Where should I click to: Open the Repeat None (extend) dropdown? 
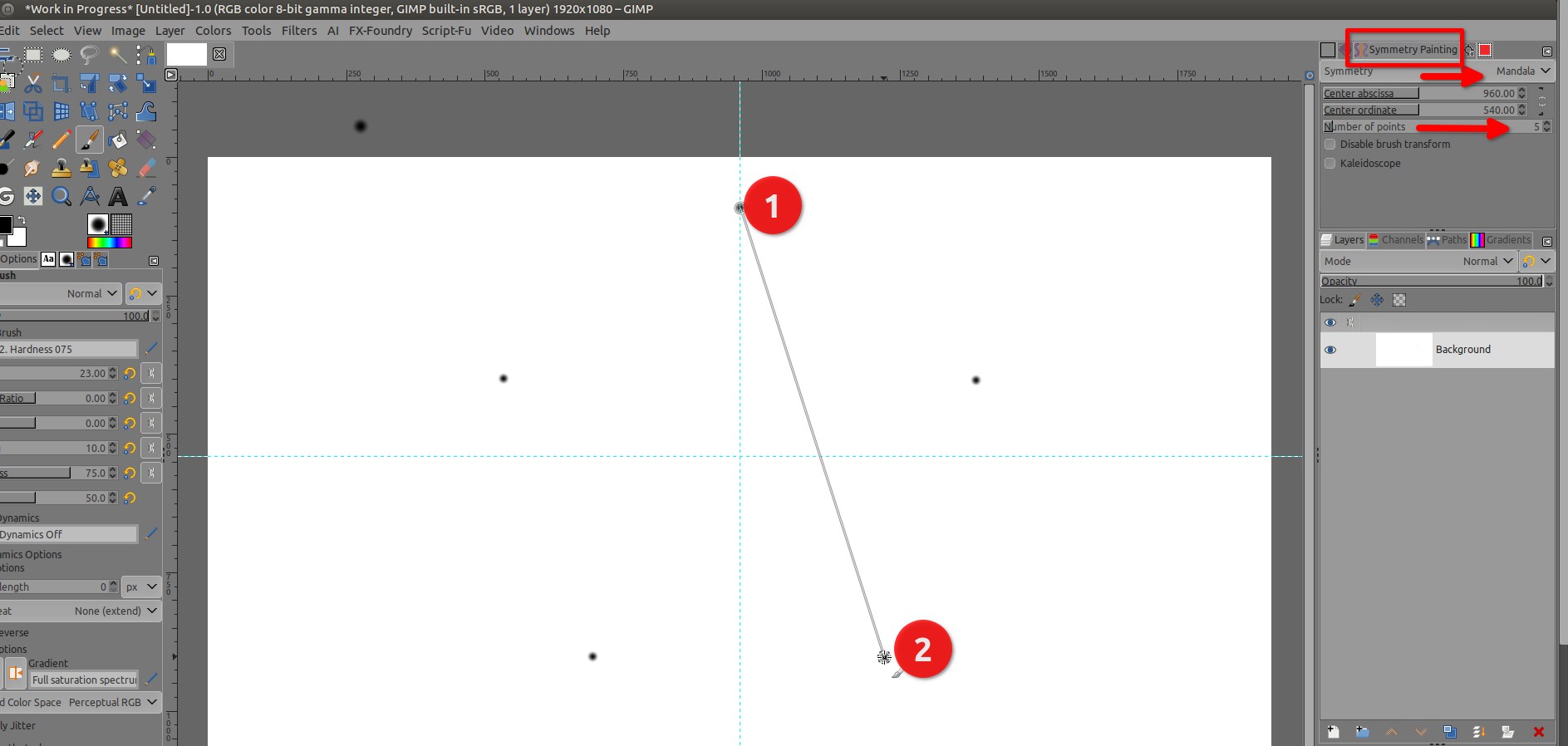pos(80,611)
